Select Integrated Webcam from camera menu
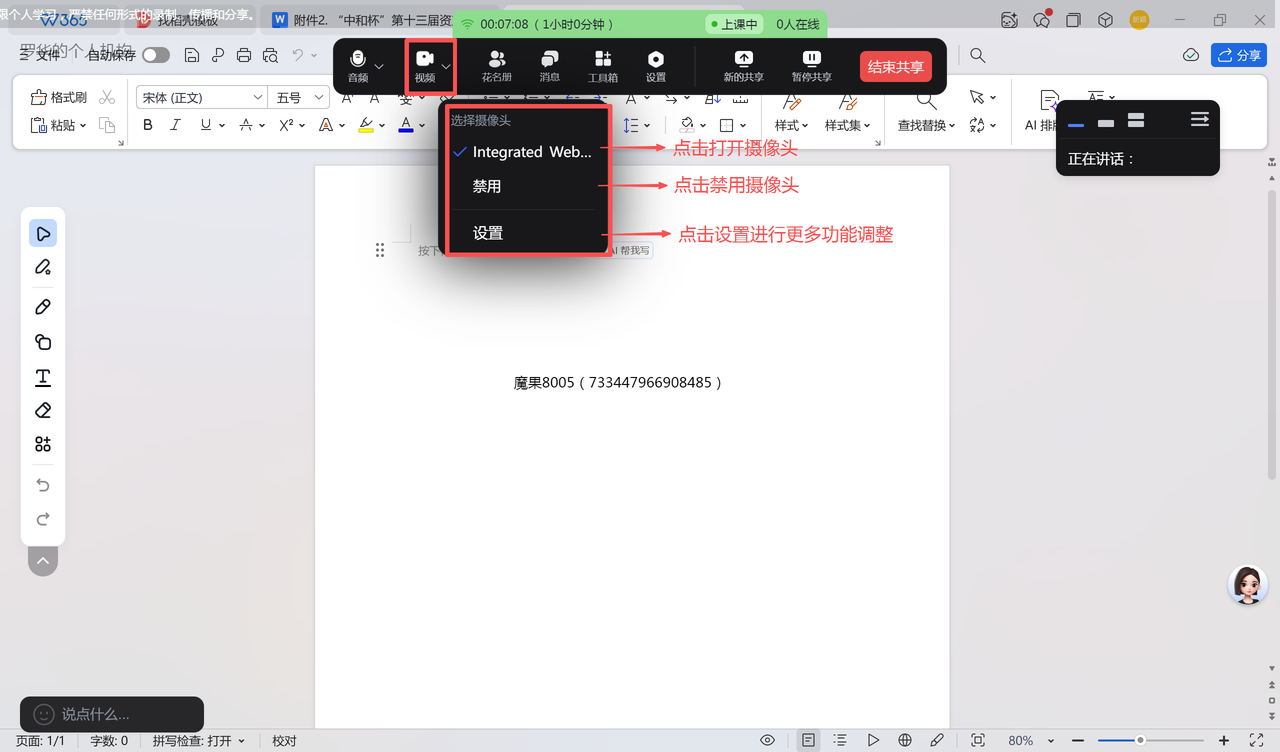Screen dimensions: 1280x752 (530, 152)
